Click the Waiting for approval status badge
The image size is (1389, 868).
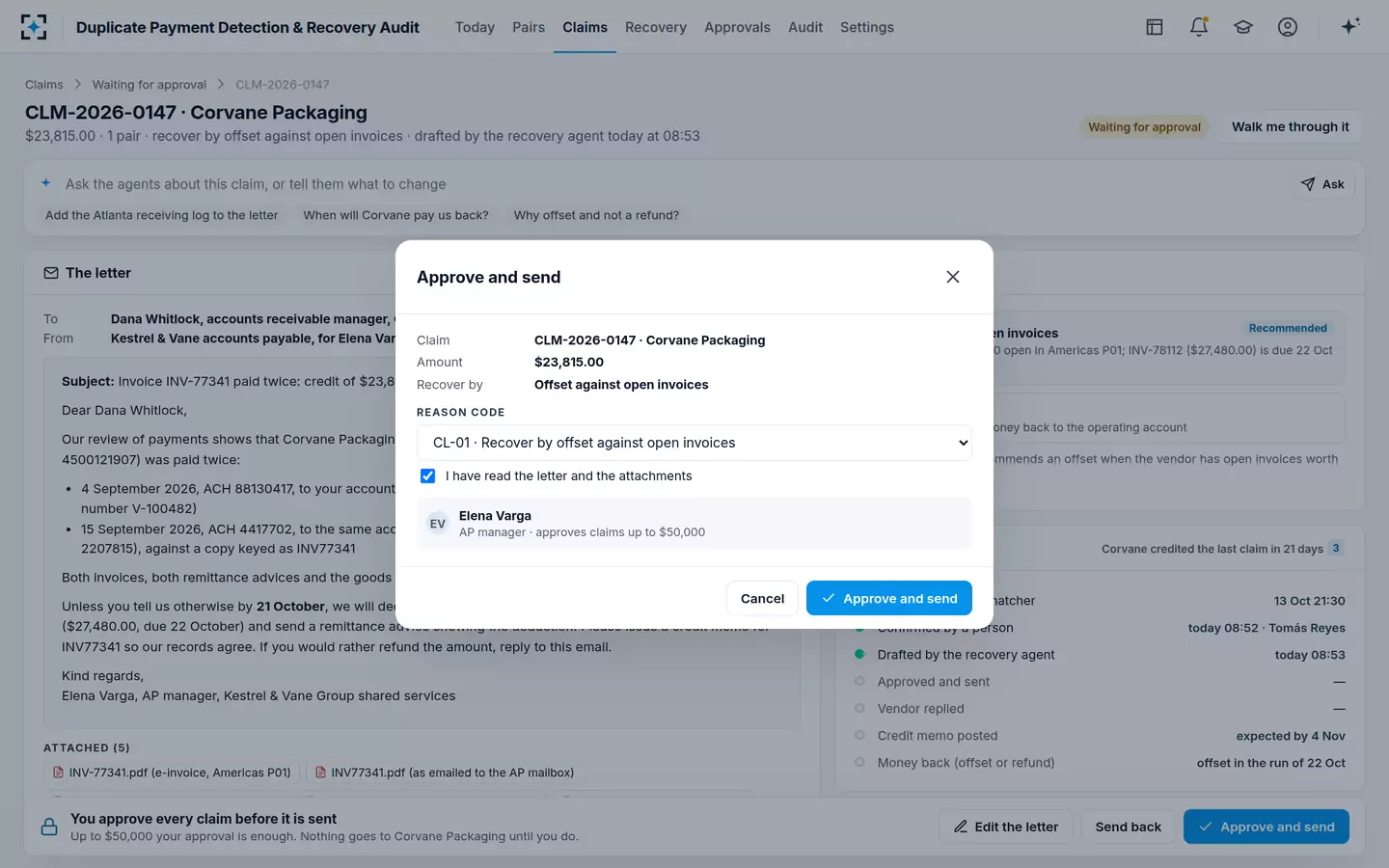1144,127
